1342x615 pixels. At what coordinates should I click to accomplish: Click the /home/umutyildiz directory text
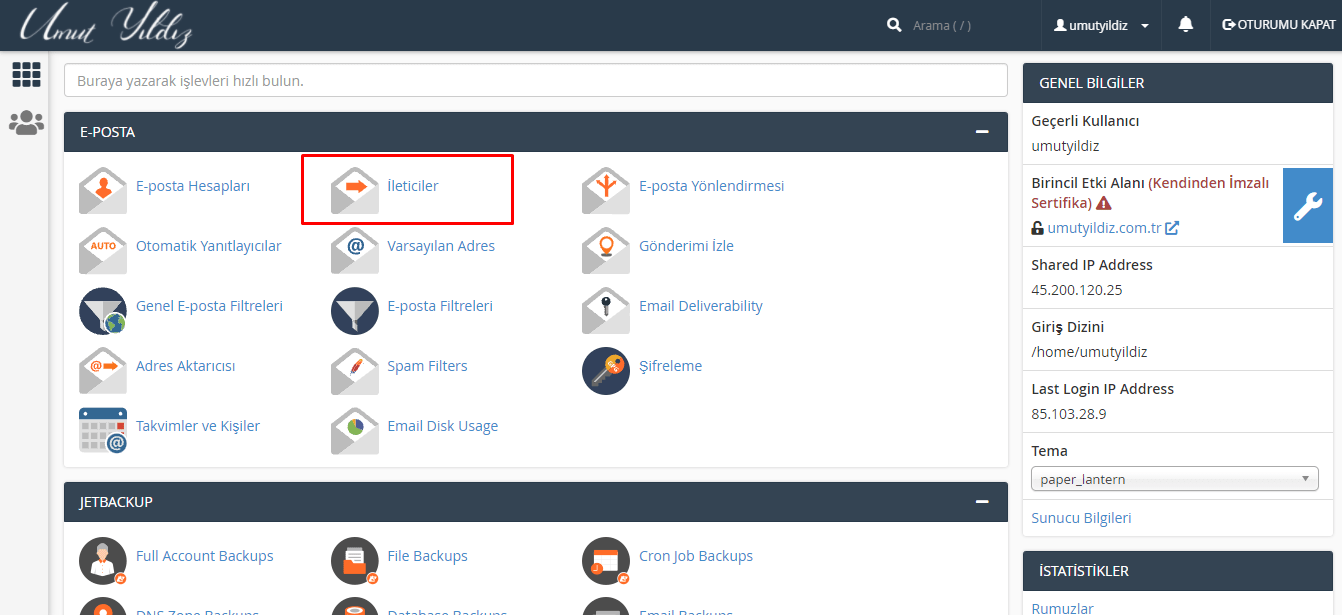(x=1089, y=352)
